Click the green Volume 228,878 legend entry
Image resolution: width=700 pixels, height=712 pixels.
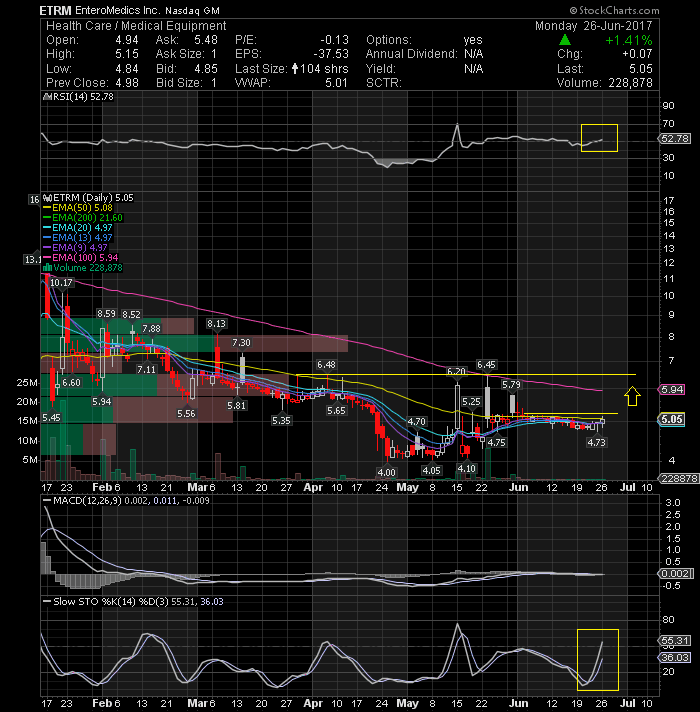[83, 267]
